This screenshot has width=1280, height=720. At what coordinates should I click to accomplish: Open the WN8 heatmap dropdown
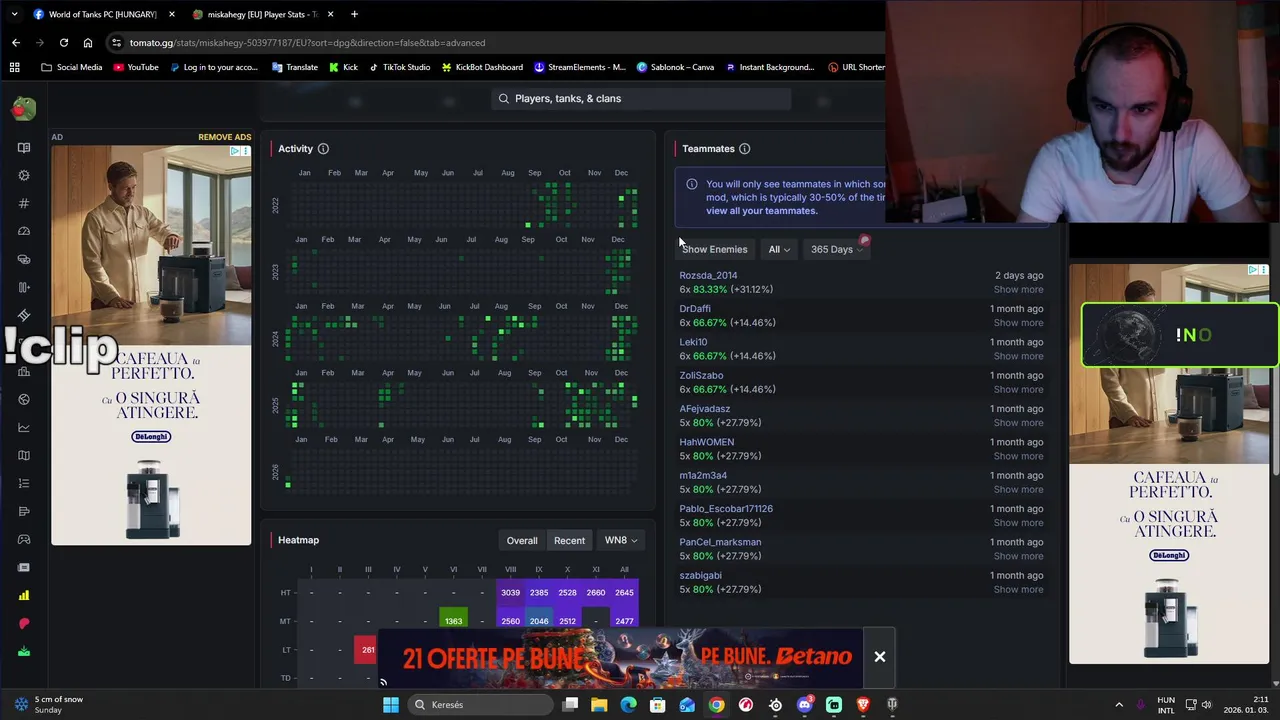[620, 541]
